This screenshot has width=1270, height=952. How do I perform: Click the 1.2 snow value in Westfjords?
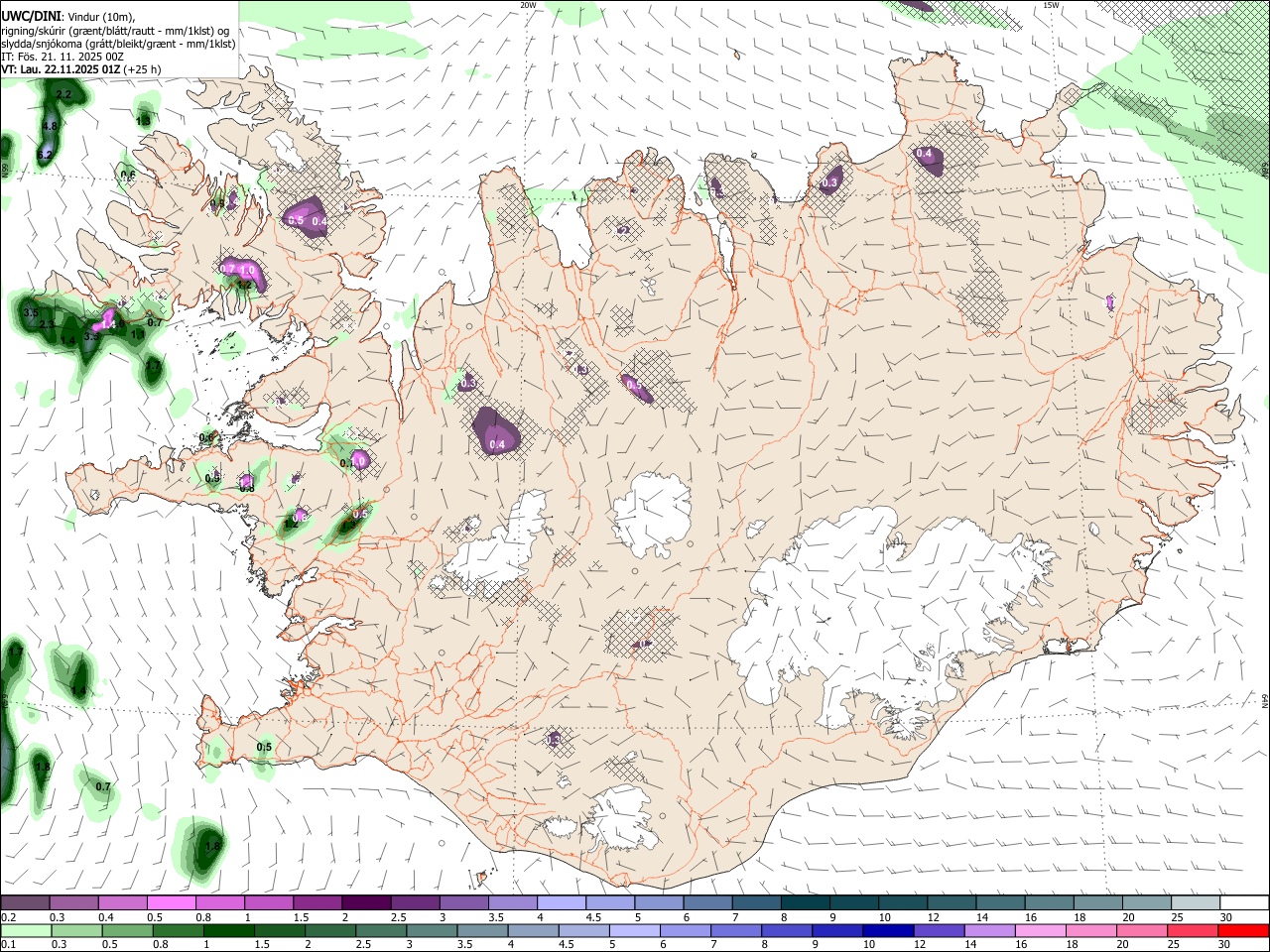click(244, 285)
